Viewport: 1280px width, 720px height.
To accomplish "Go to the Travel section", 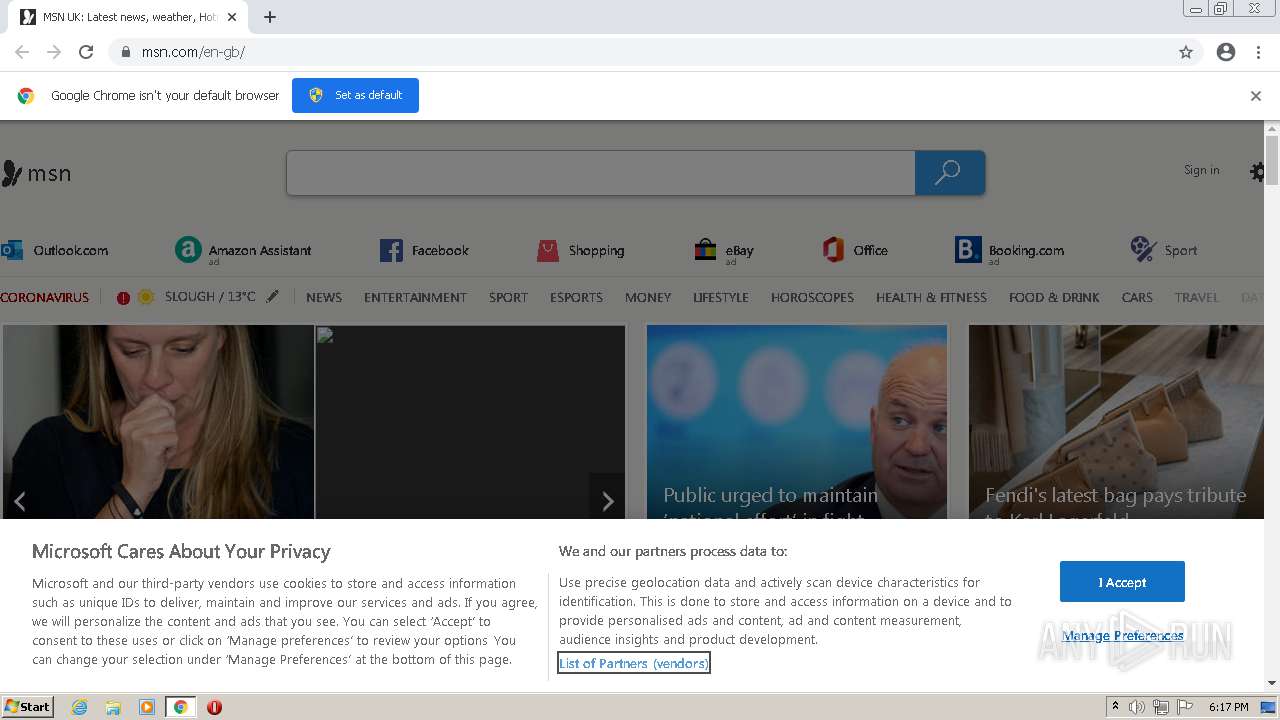I will click(1196, 297).
